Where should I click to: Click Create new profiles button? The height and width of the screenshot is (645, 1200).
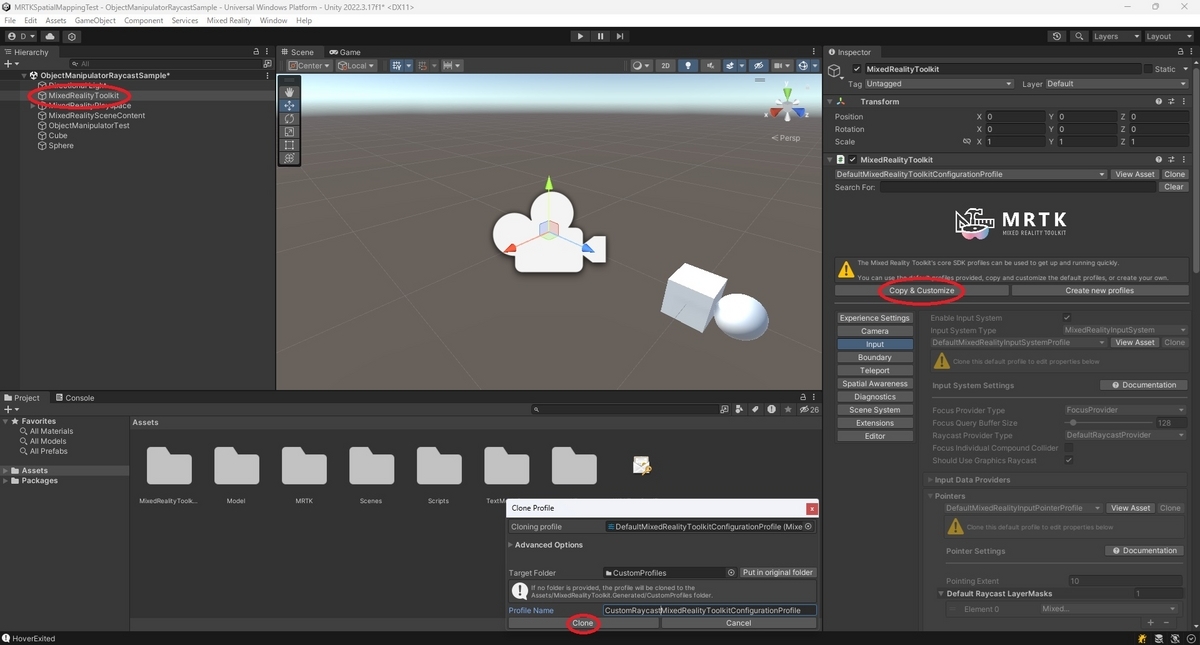coord(1099,290)
